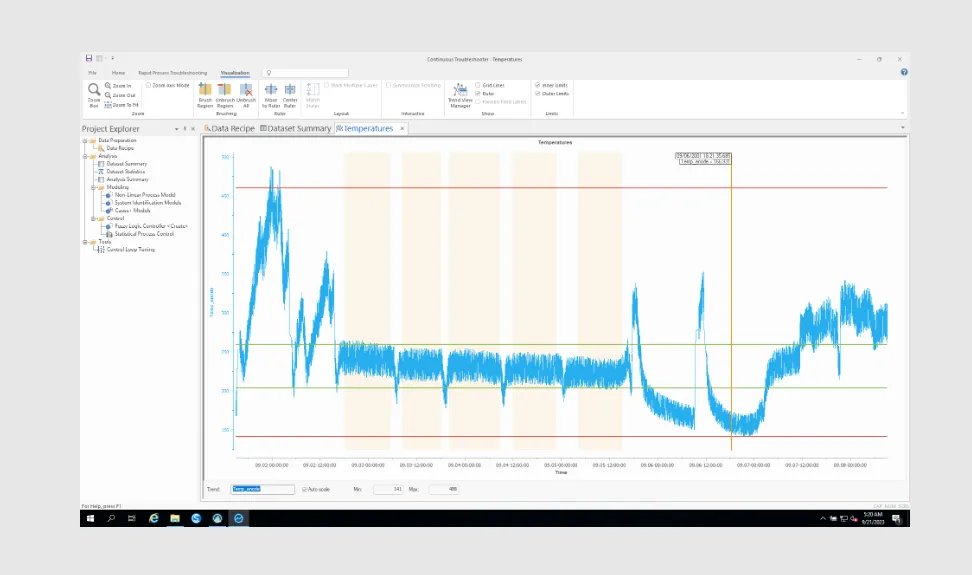Click the Dataset Statistics pi icon
The width and height of the screenshot is (972, 575).
(101, 172)
